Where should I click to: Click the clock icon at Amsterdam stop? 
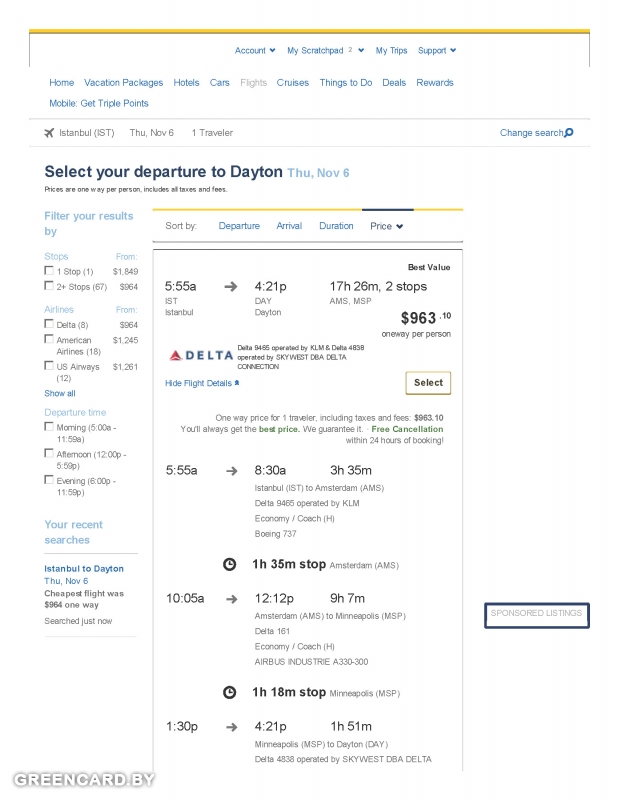click(x=230, y=564)
